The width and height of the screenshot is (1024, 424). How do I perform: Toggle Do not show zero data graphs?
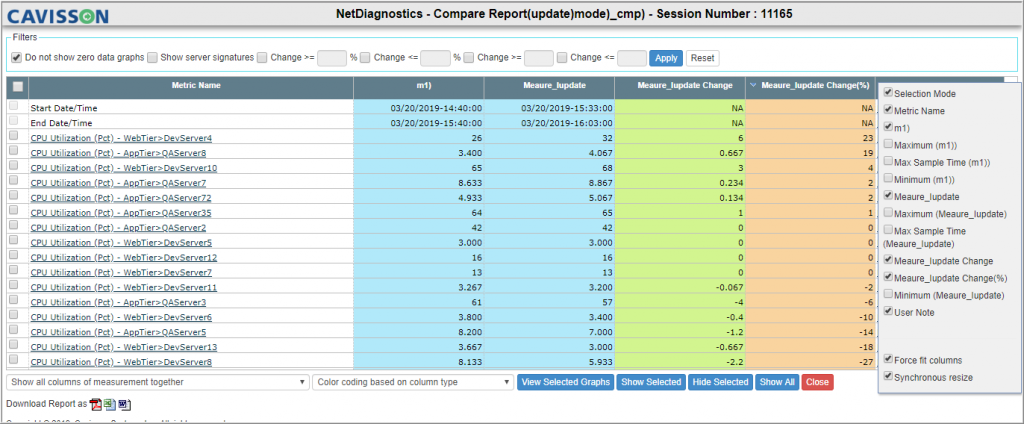[x=16, y=57]
